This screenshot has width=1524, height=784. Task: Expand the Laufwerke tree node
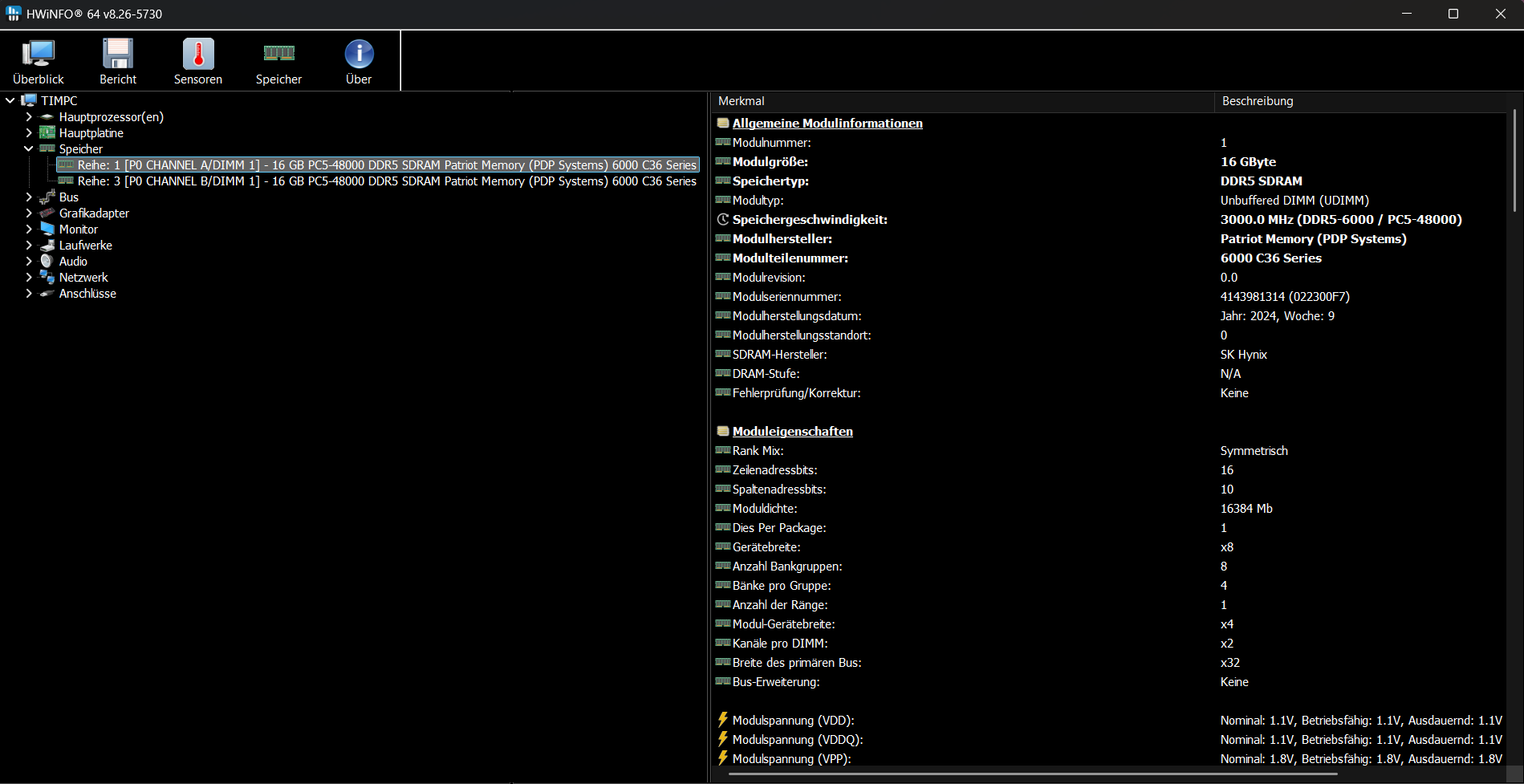[x=29, y=245]
